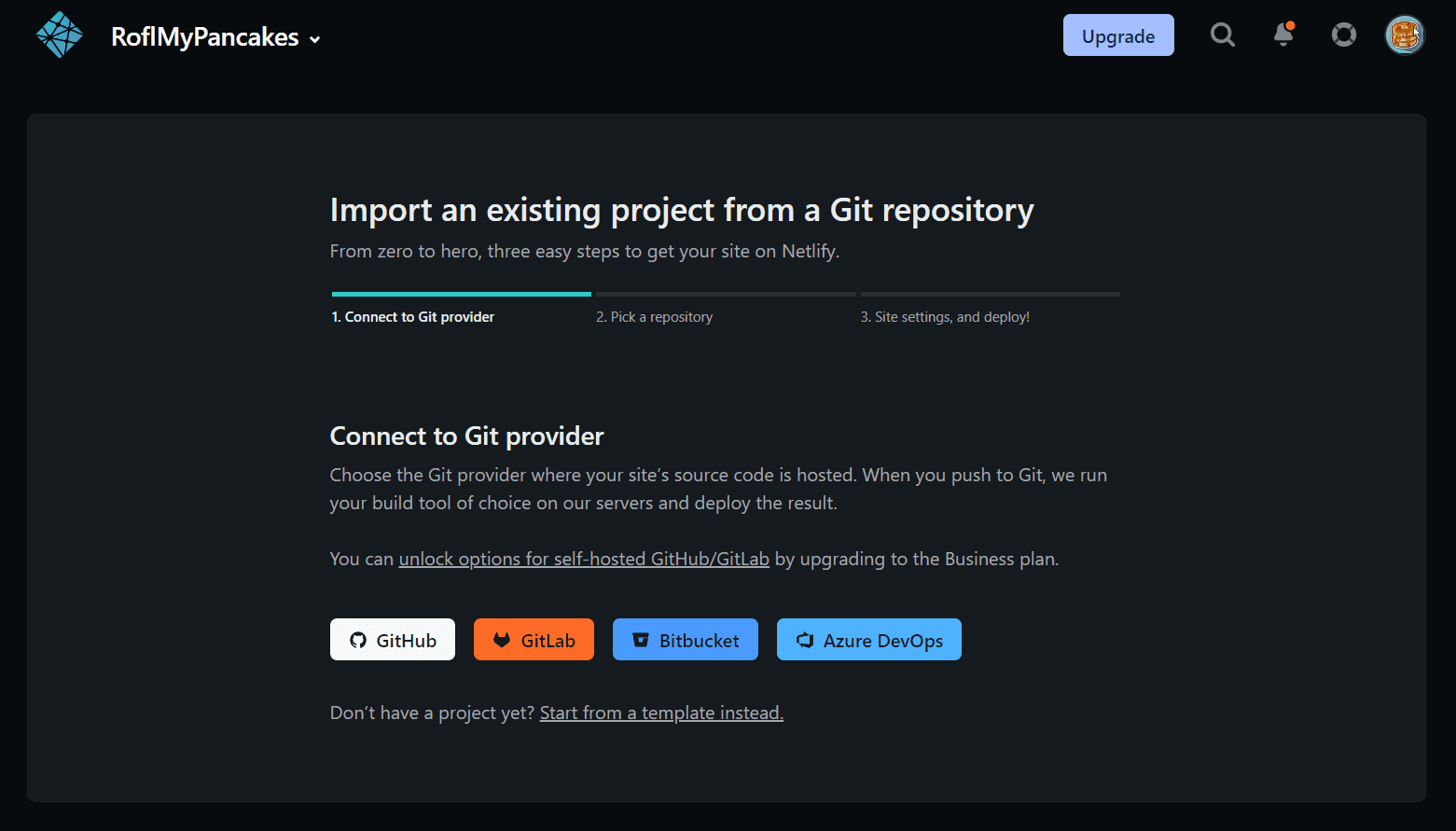Click the Netlify logo
The image size is (1456, 831).
coord(60,35)
